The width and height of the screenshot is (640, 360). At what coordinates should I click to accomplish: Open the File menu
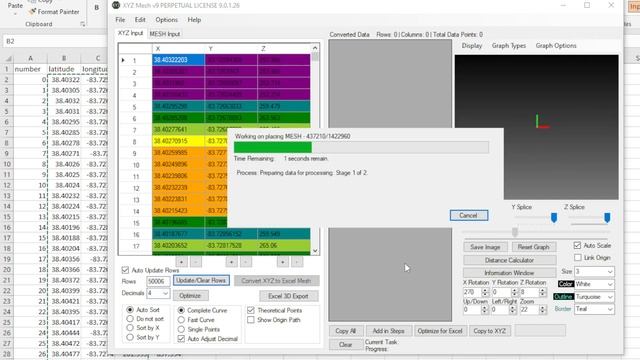coord(120,20)
